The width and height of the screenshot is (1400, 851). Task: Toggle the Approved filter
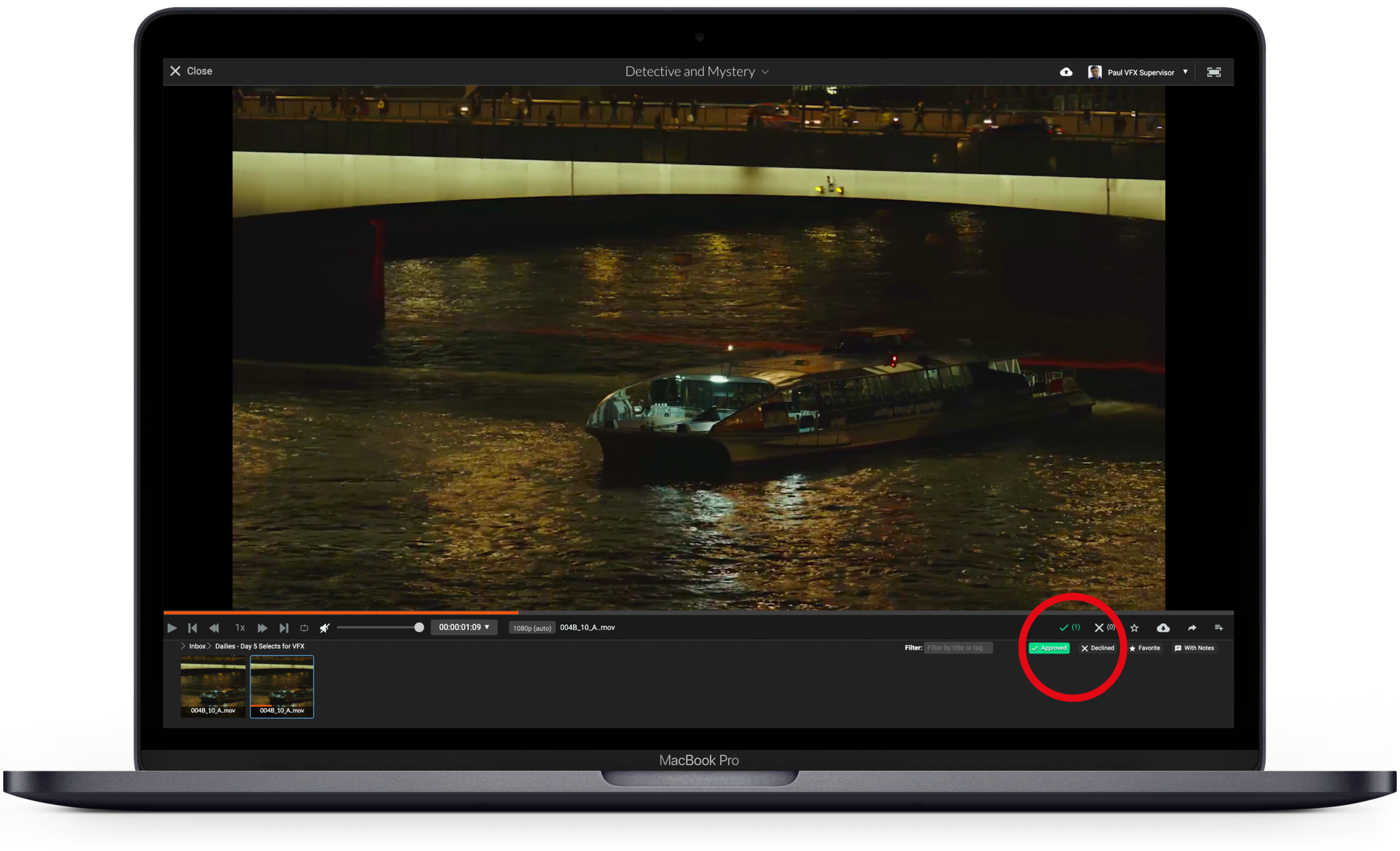click(x=1049, y=648)
